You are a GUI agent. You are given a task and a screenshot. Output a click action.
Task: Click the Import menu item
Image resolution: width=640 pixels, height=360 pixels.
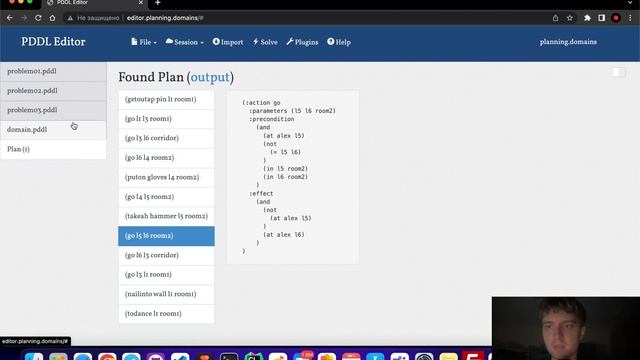(228, 42)
